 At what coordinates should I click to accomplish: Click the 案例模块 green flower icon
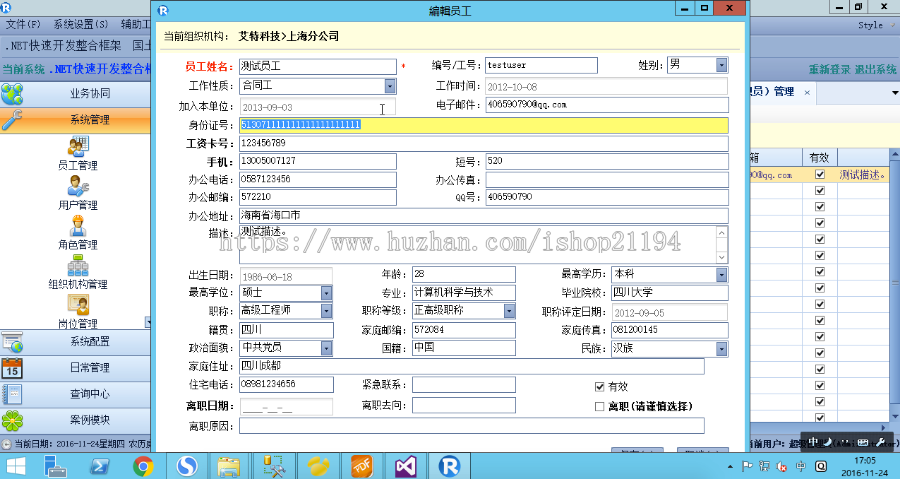click(x=12, y=420)
